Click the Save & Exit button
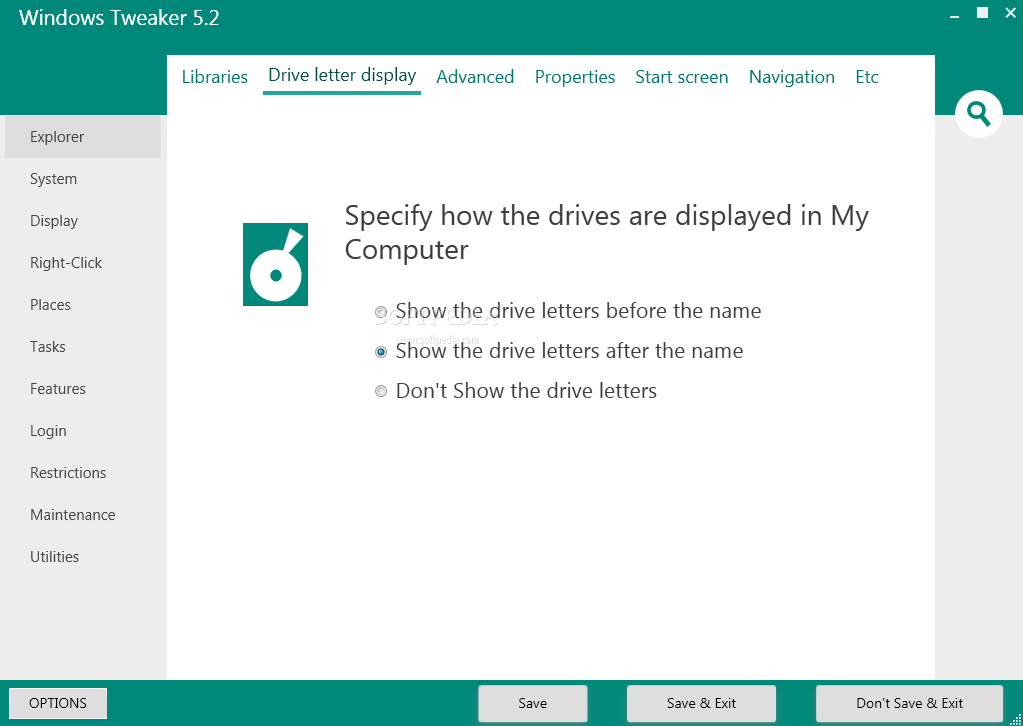 (701, 703)
